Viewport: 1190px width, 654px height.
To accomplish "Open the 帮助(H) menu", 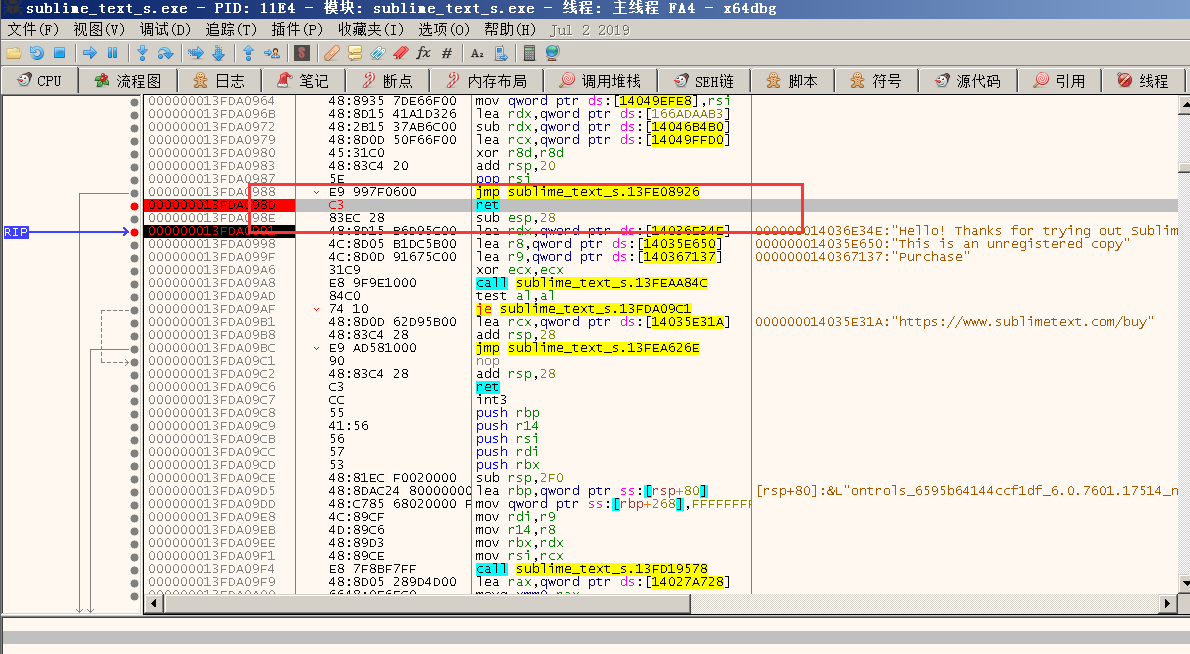I will (x=510, y=30).
